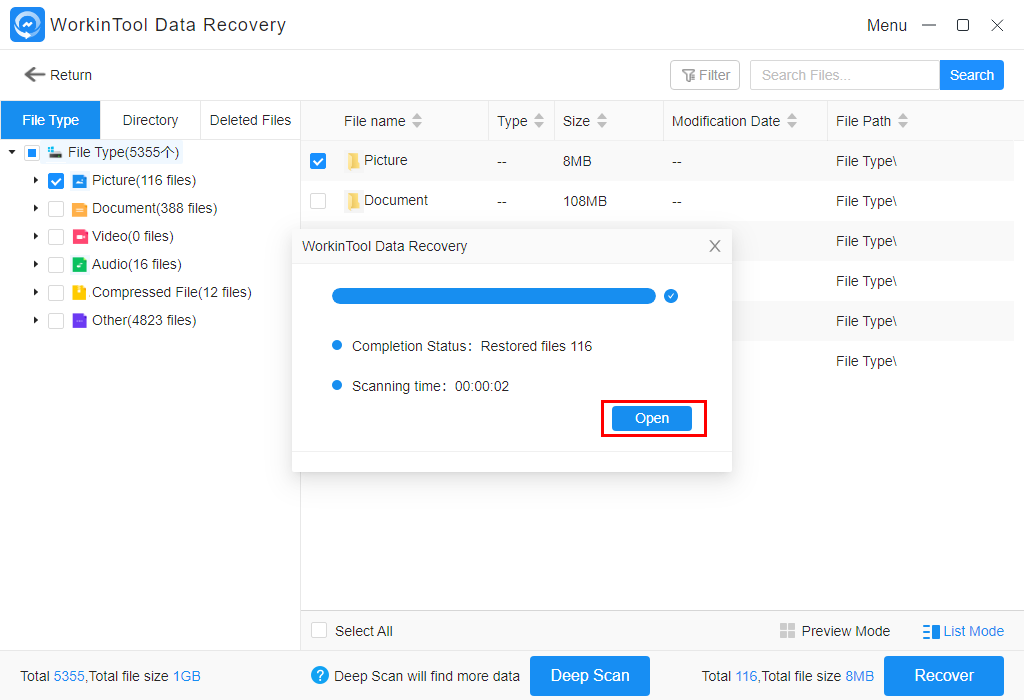Click the Audio category icon in tree
The width and height of the screenshot is (1024, 700).
[79, 265]
